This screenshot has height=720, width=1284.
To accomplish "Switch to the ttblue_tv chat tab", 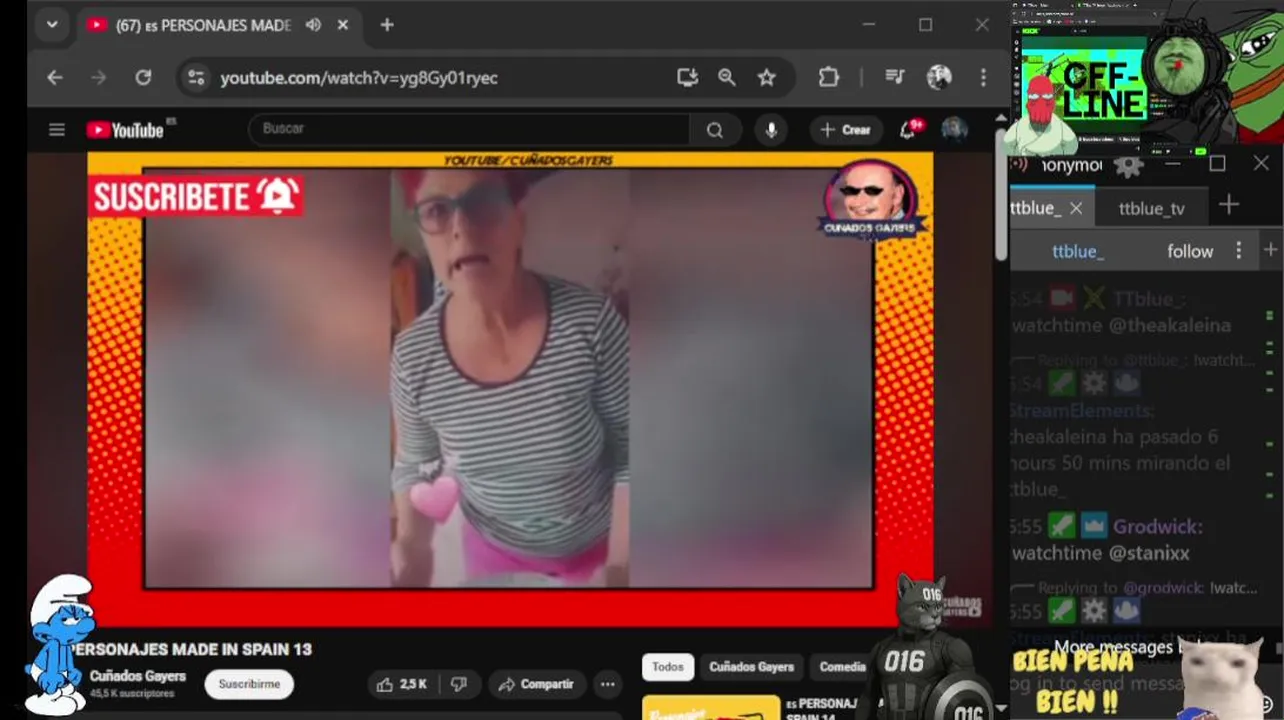I will [1151, 208].
